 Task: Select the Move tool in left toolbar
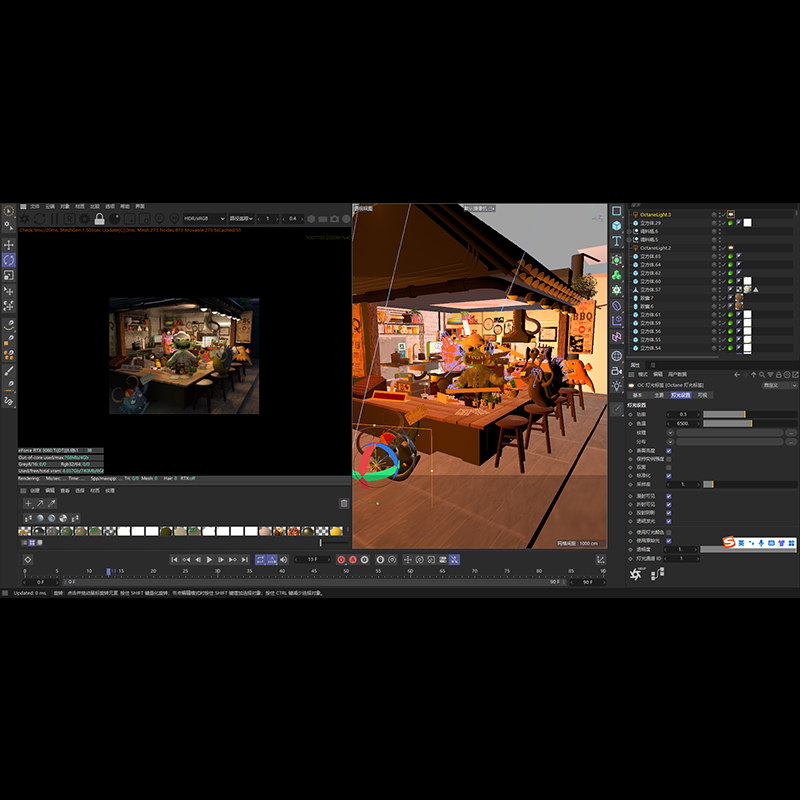click(x=9, y=244)
